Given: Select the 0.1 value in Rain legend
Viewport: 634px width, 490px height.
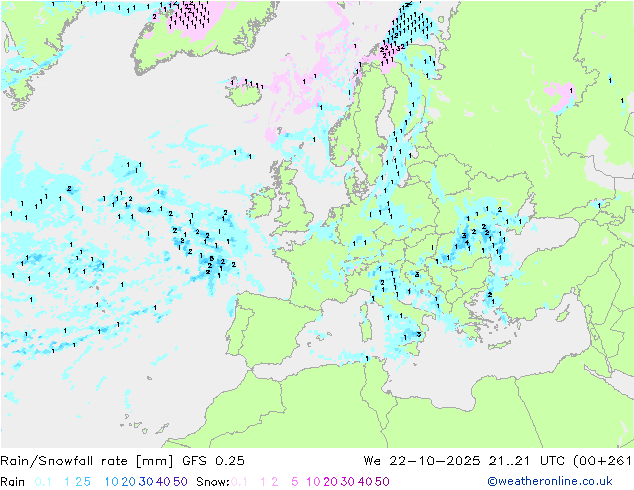Looking at the screenshot, I should pos(43,482).
